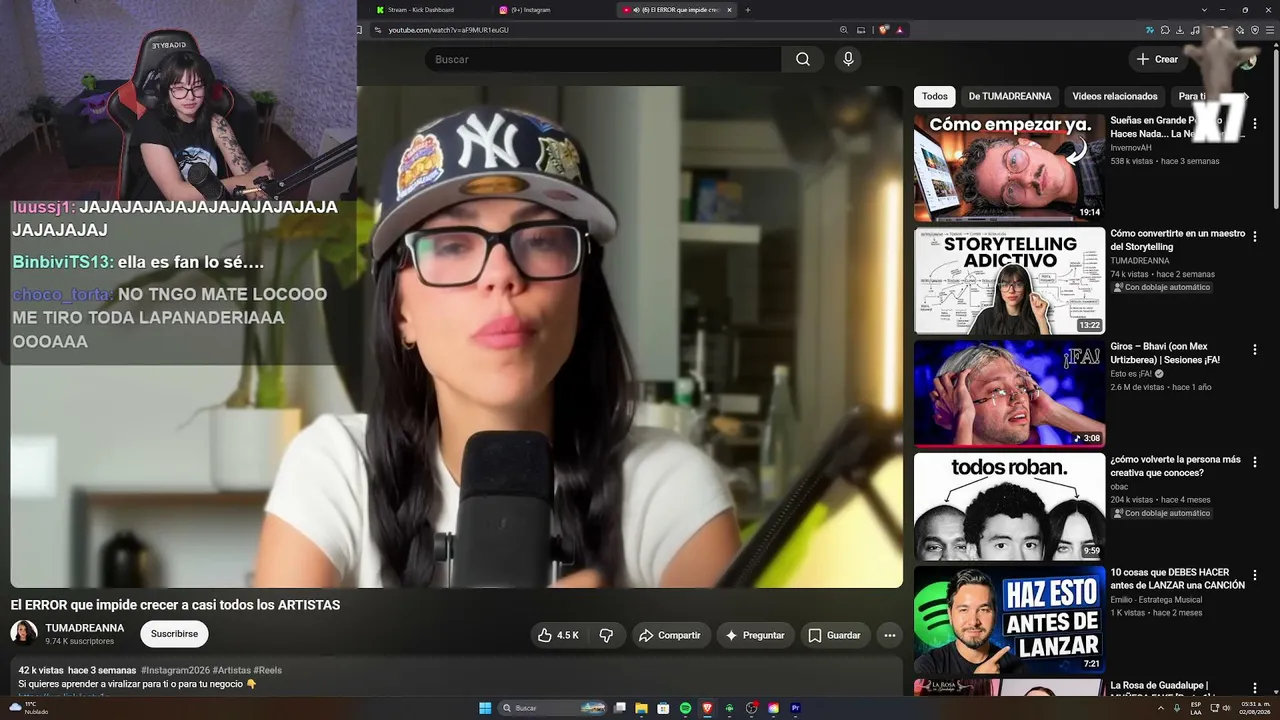
Task: Open the Brave VPN shield icon
Action: click(1255, 30)
